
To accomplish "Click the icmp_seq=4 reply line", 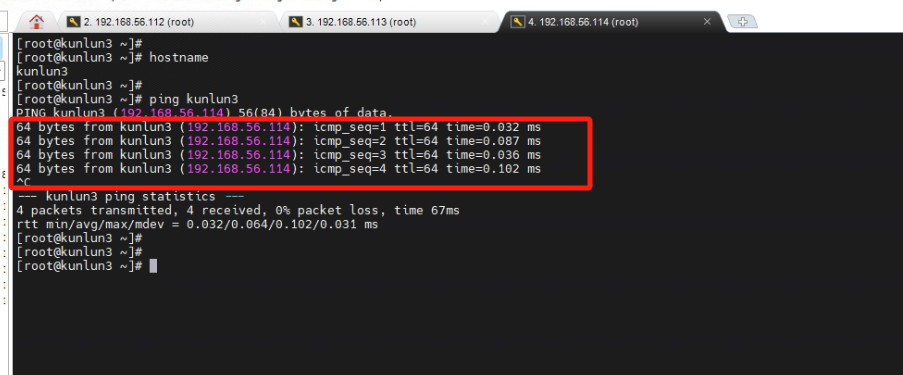I will click(279, 169).
